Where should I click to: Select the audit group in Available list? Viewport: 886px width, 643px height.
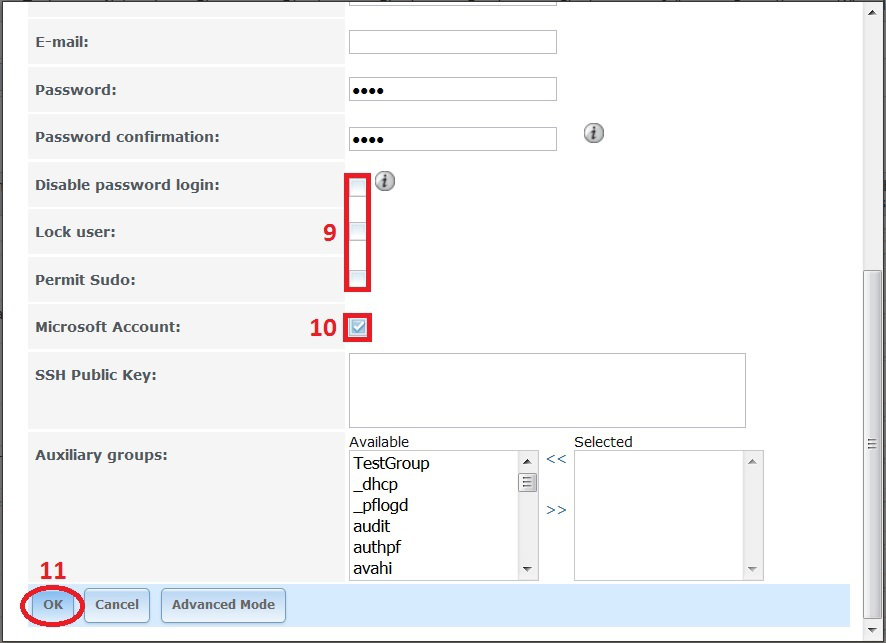coord(372,526)
